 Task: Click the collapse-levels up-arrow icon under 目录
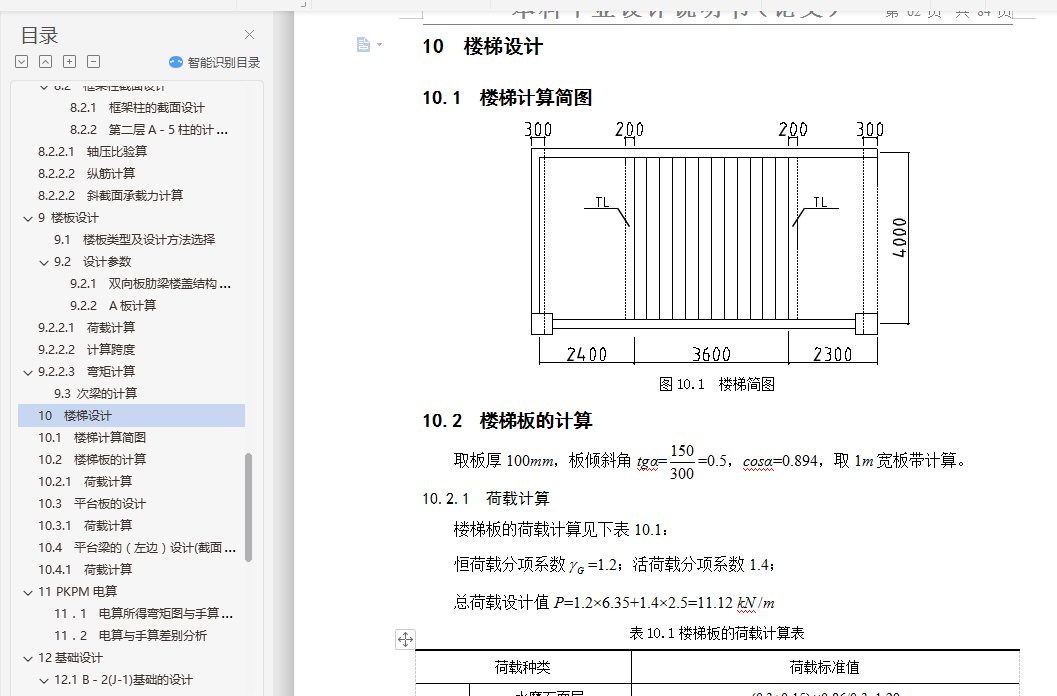coord(45,61)
